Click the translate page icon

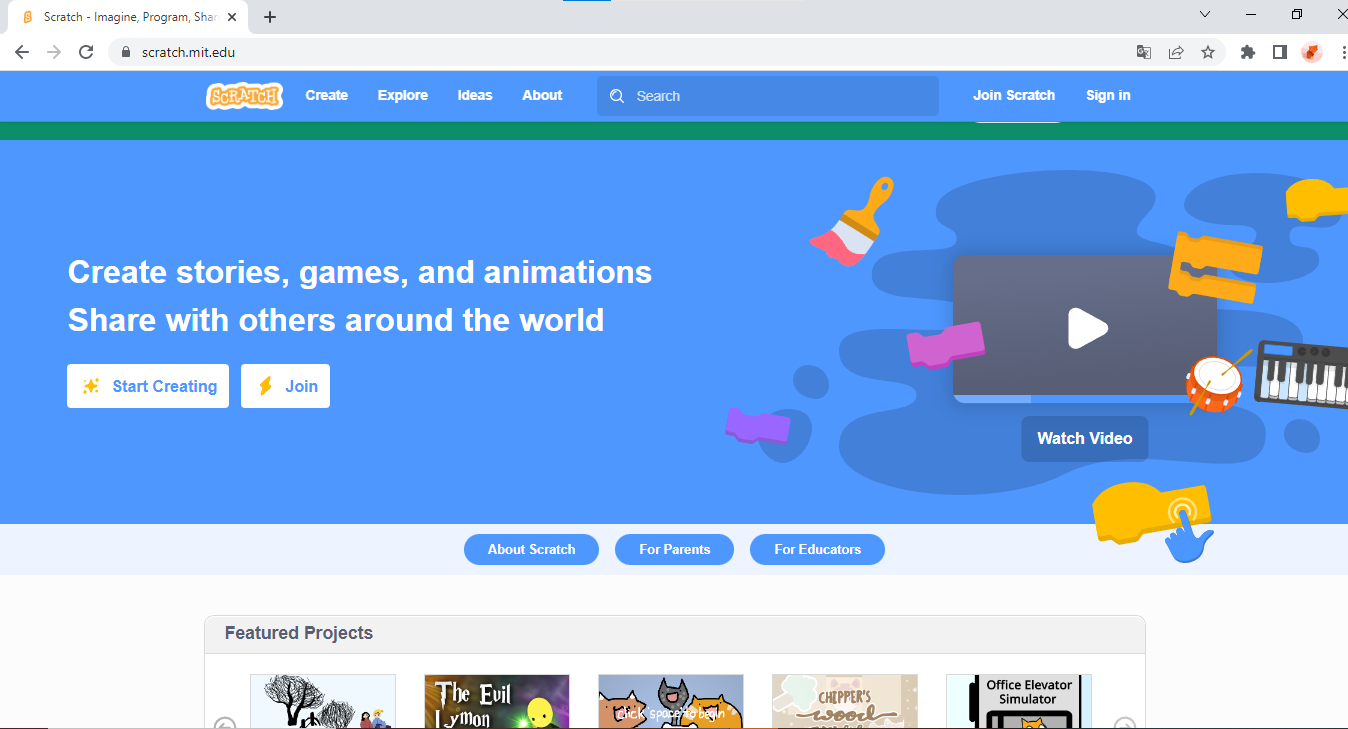pos(1144,52)
